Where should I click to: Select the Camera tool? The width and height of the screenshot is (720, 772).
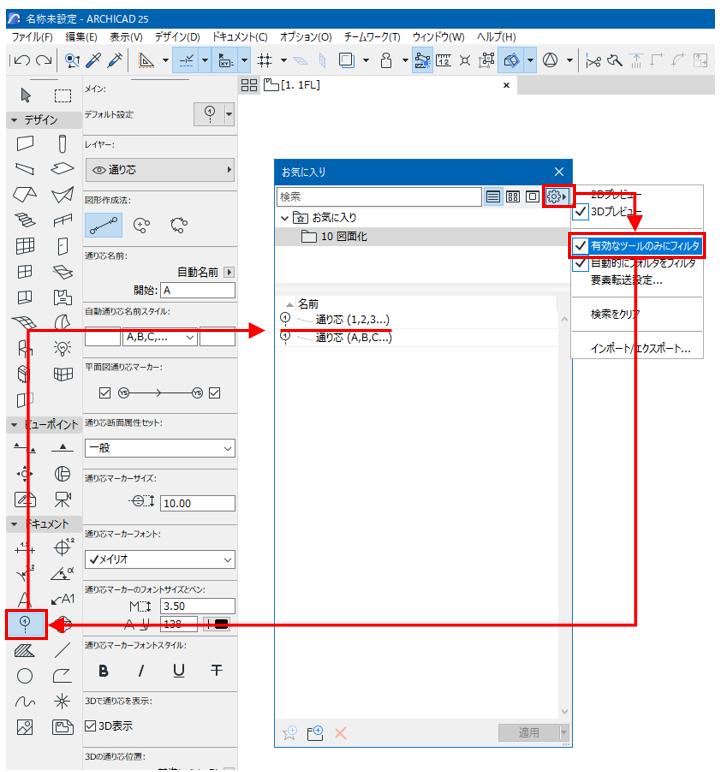pos(62,499)
